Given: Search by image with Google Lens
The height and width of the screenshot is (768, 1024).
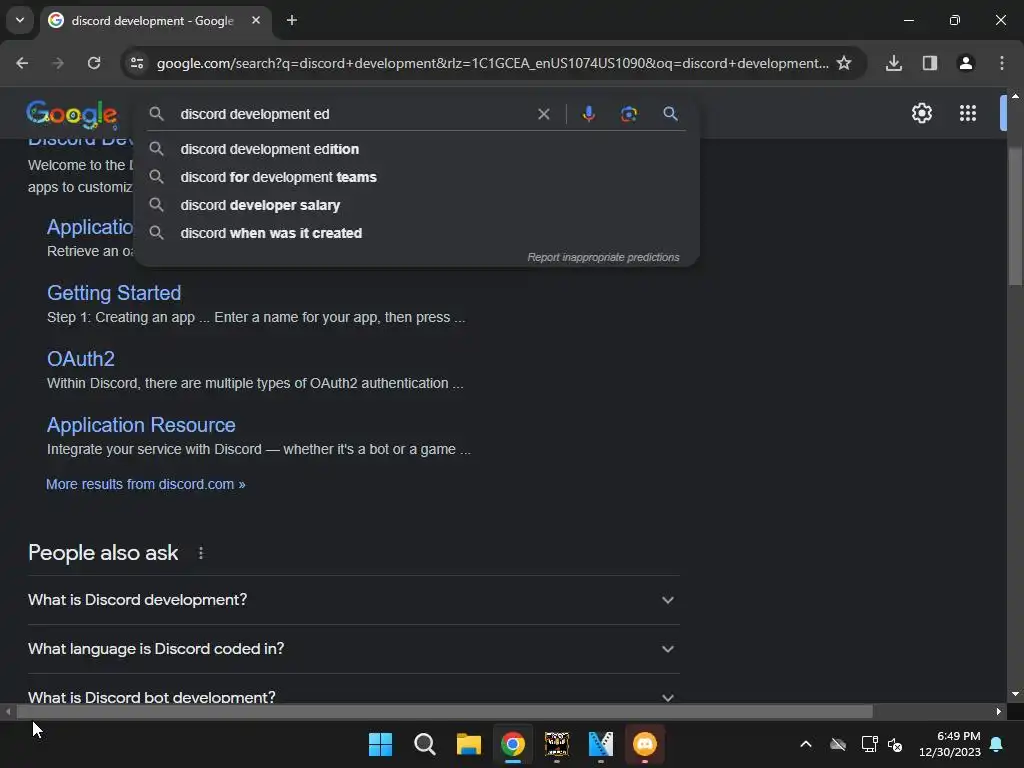Looking at the screenshot, I should (628, 114).
